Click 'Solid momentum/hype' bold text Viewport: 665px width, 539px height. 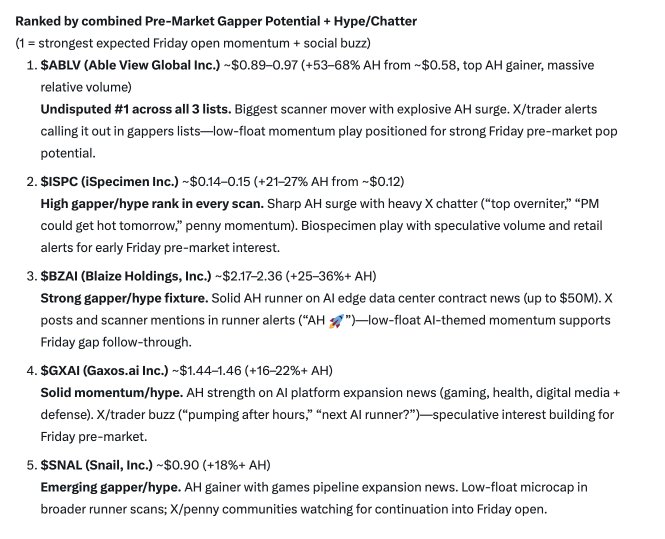pos(112,393)
